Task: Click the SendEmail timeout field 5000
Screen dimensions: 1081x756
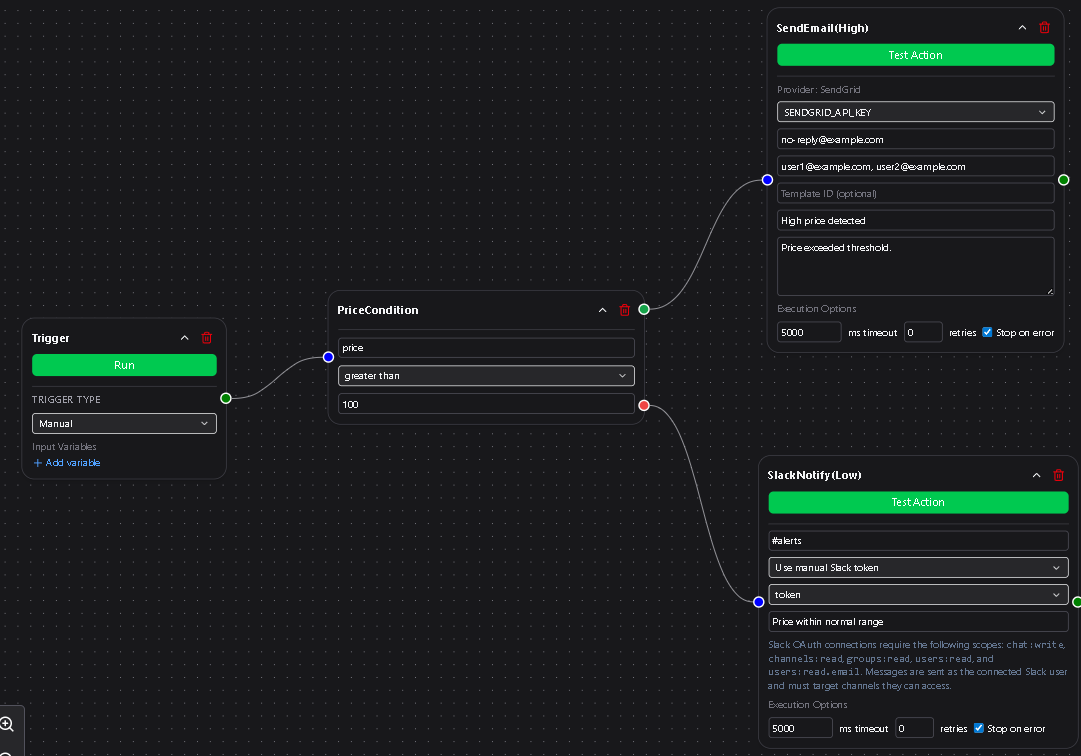Action: tap(809, 332)
